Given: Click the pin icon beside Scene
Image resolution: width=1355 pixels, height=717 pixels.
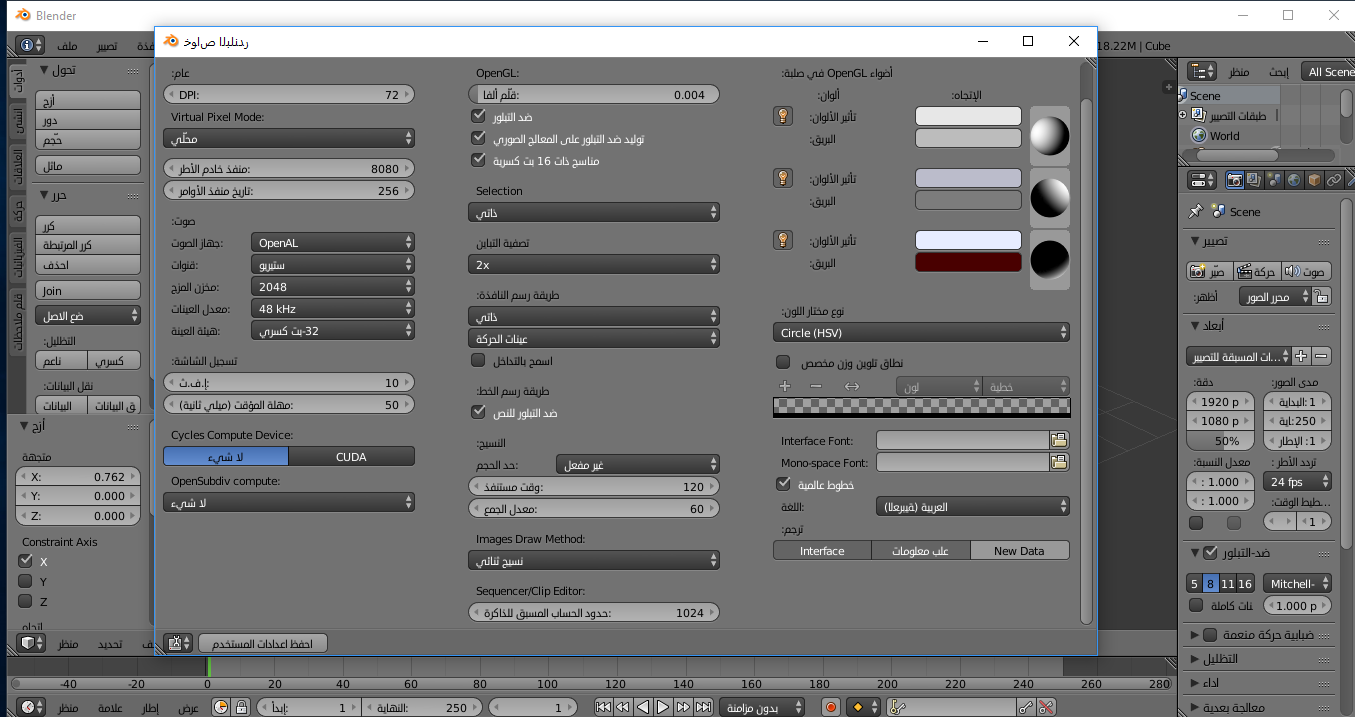Looking at the screenshot, I should pyautogui.click(x=1195, y=211).
